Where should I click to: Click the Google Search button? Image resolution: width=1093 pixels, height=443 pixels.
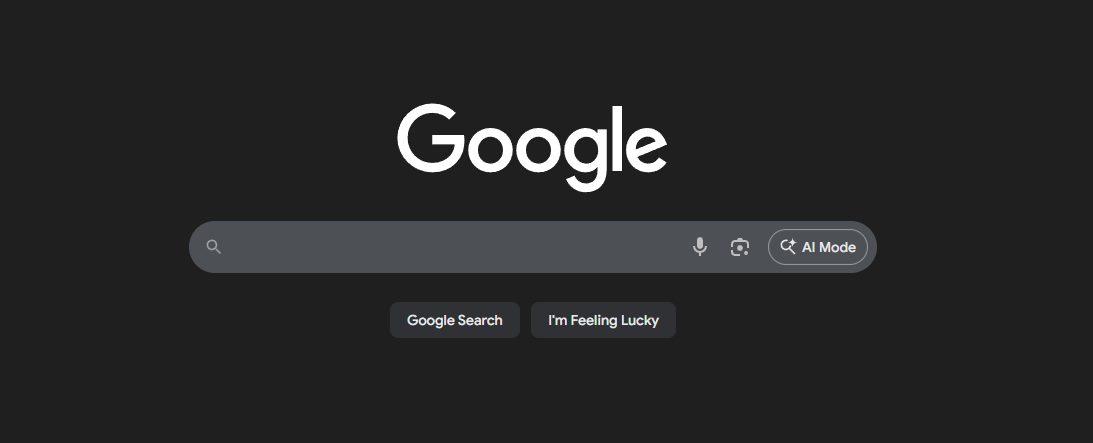click(x=454, y=320)
